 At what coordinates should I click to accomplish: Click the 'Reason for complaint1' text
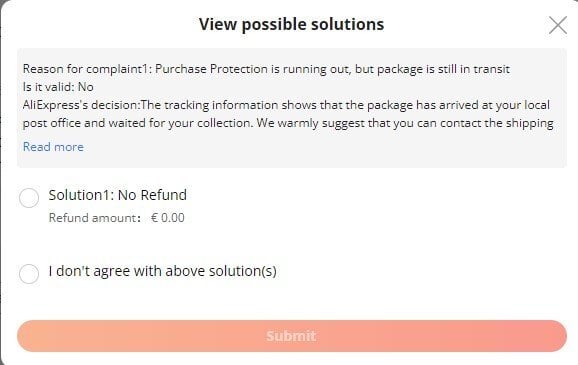pos(87,69)
